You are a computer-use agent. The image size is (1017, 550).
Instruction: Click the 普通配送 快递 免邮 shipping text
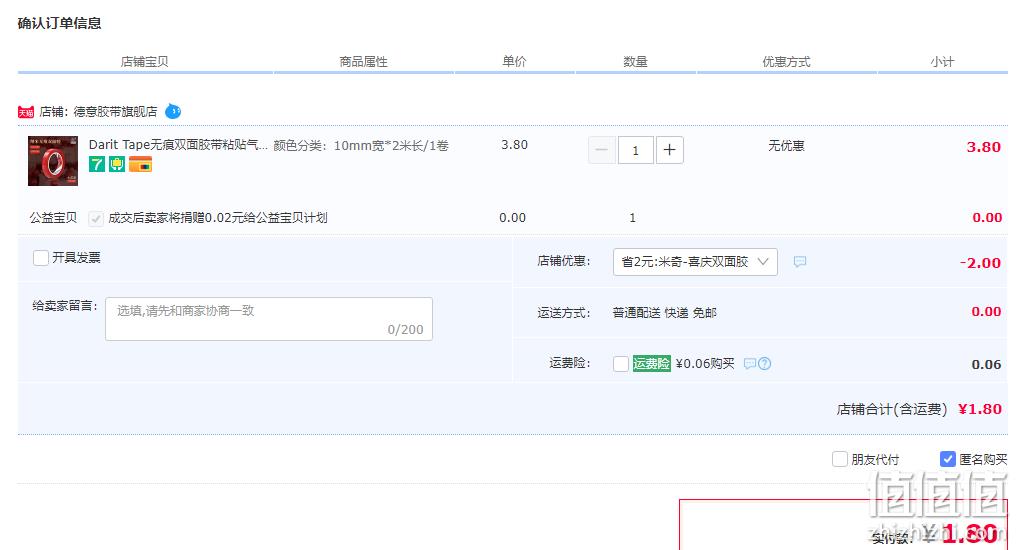click(665, 313)
